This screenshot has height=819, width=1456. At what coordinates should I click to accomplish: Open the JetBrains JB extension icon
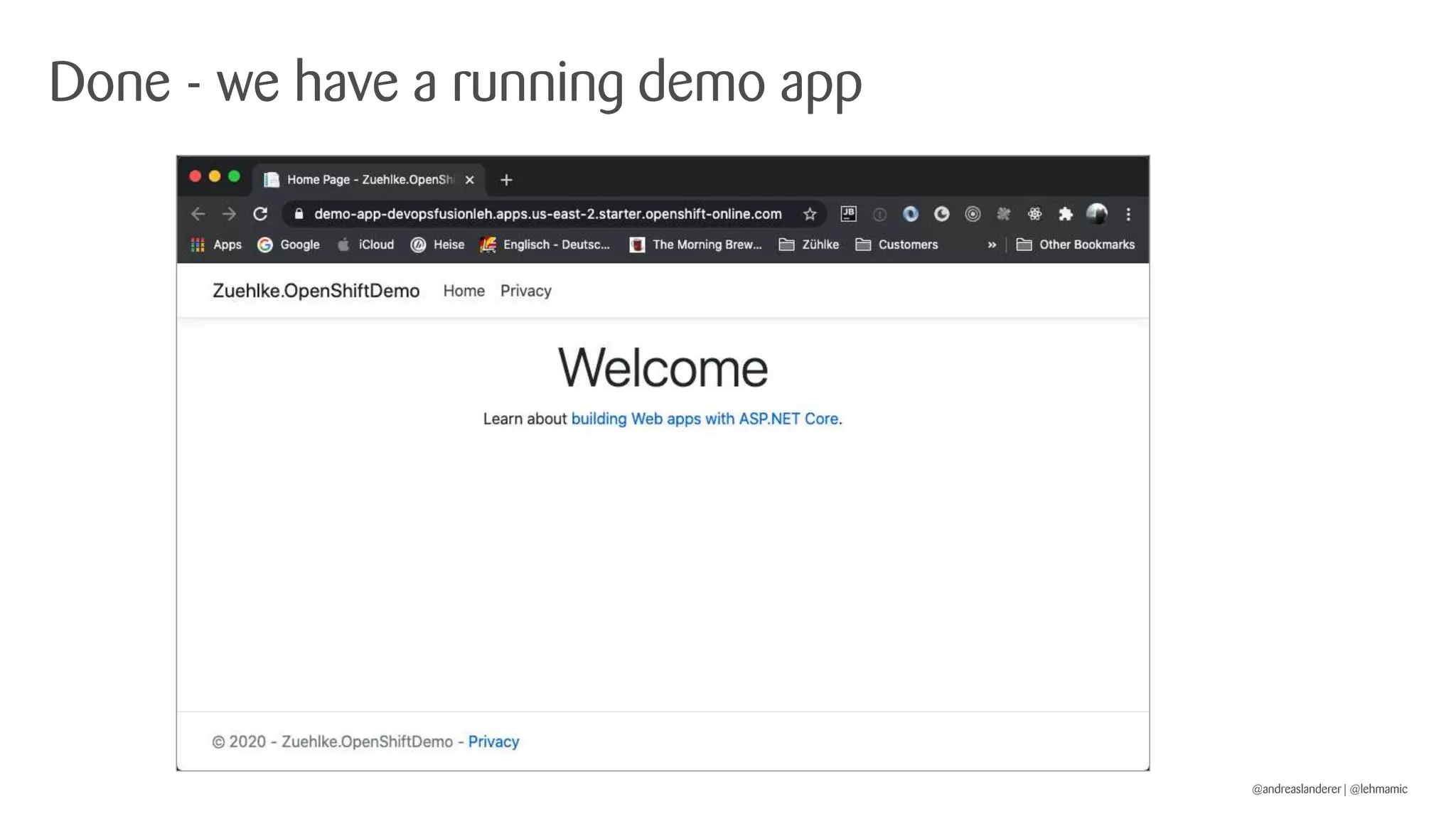[x=848, y=214]
